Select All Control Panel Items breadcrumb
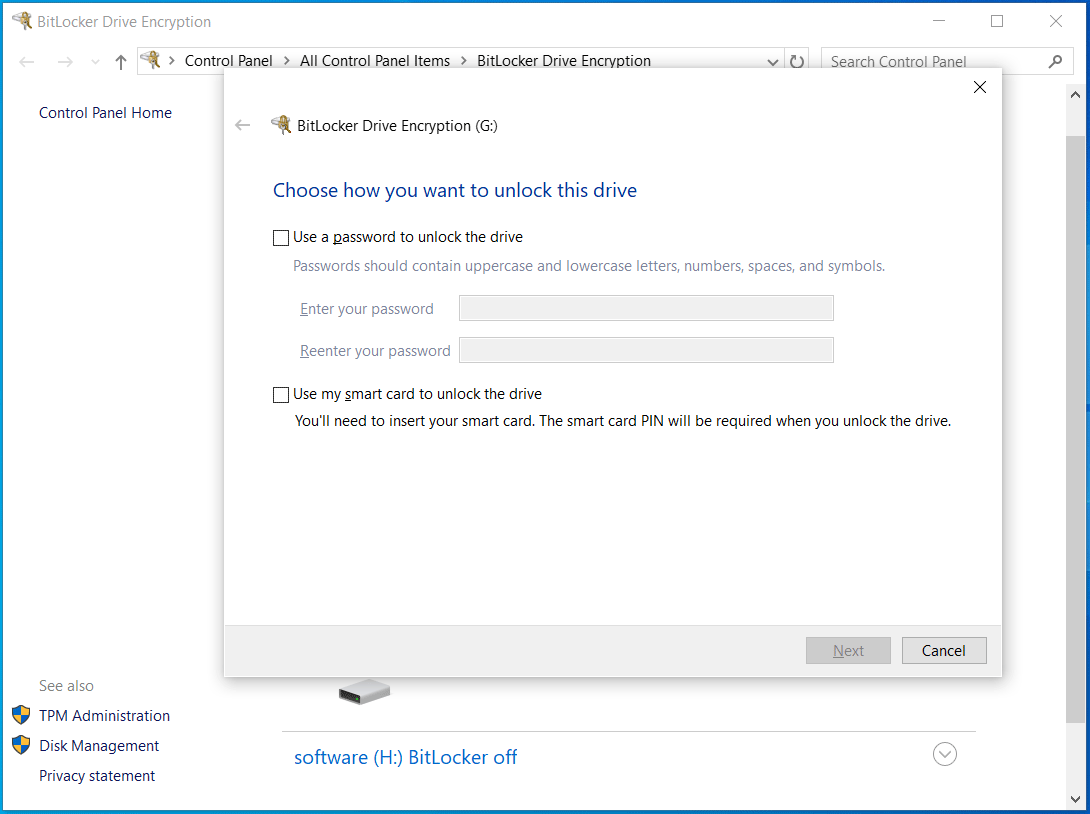Image resolution: width=1090 pixels, height=814 pixels. [375, 61]
